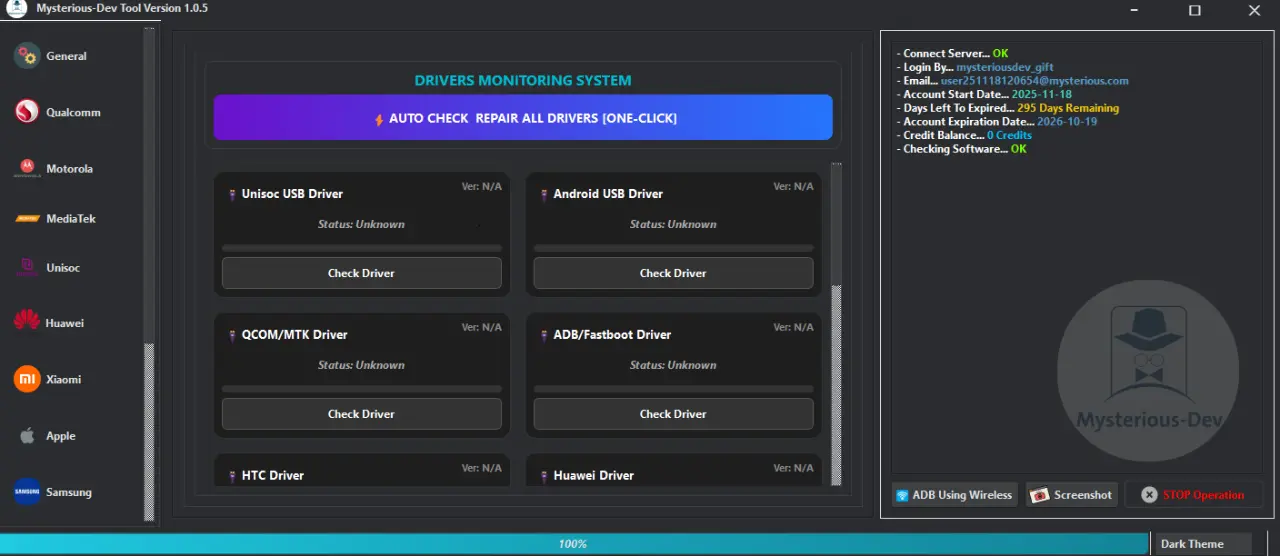Viewport: 1280px width, 556px height.
Task: Check Driver for QCOM/MTK Driver
Action: point(361,414)
